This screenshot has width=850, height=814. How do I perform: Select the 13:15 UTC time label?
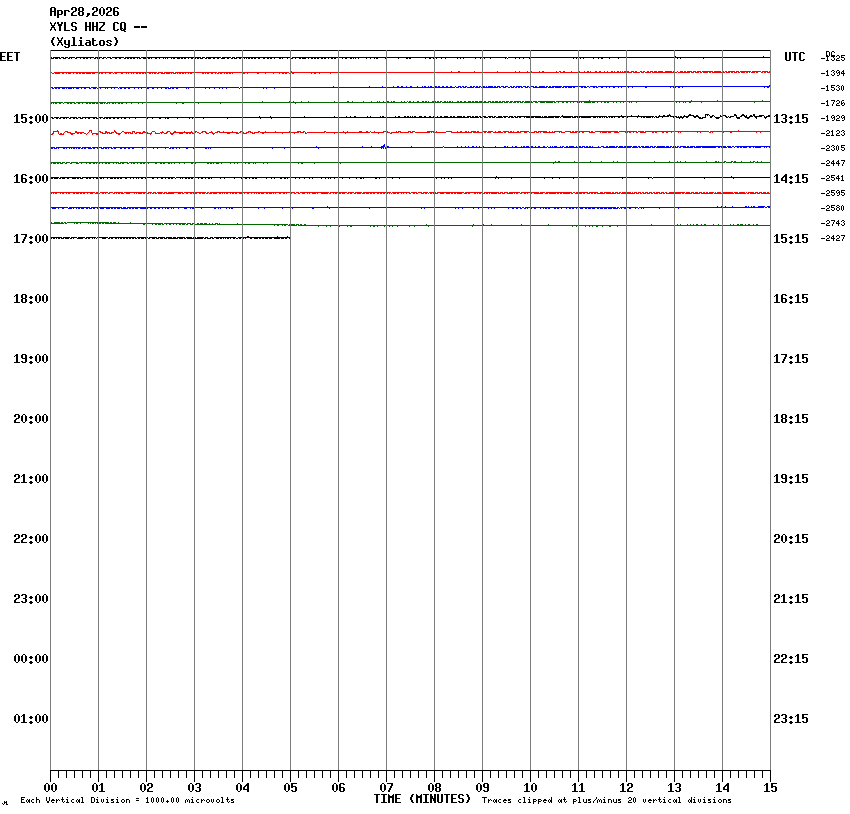point(791,119)
